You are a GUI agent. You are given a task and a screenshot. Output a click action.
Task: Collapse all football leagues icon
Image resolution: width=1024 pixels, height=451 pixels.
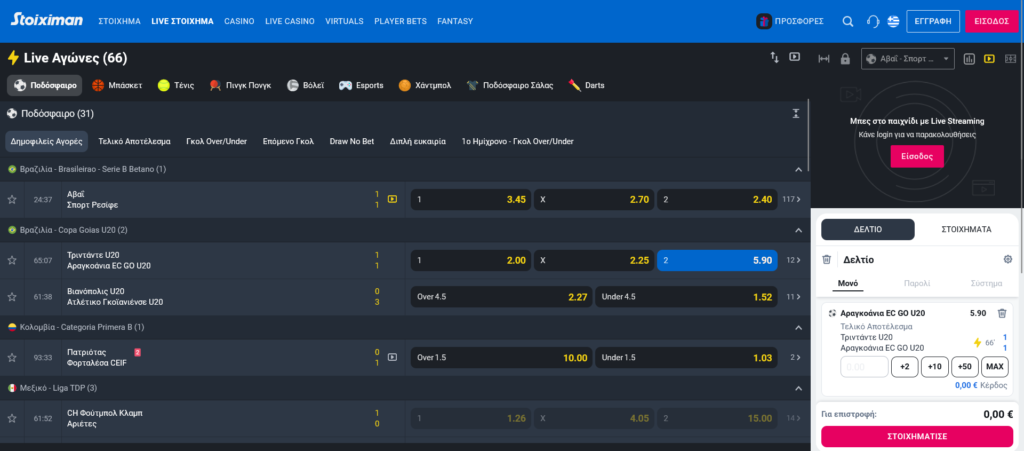click(795, 114)
